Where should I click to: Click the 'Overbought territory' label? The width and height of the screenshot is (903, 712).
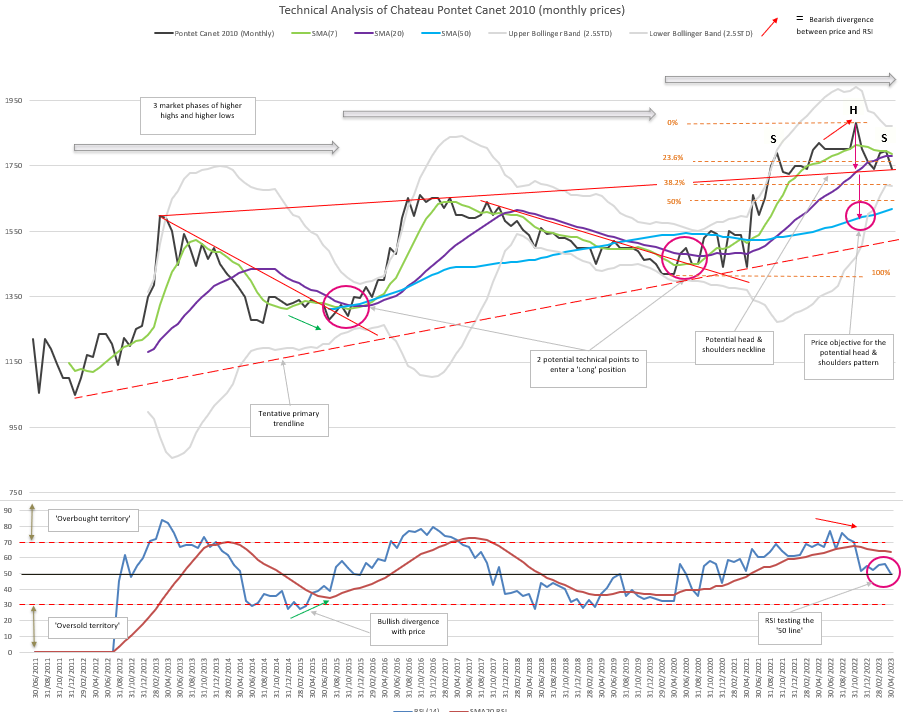pyautogui.click(x=93, y=518)
